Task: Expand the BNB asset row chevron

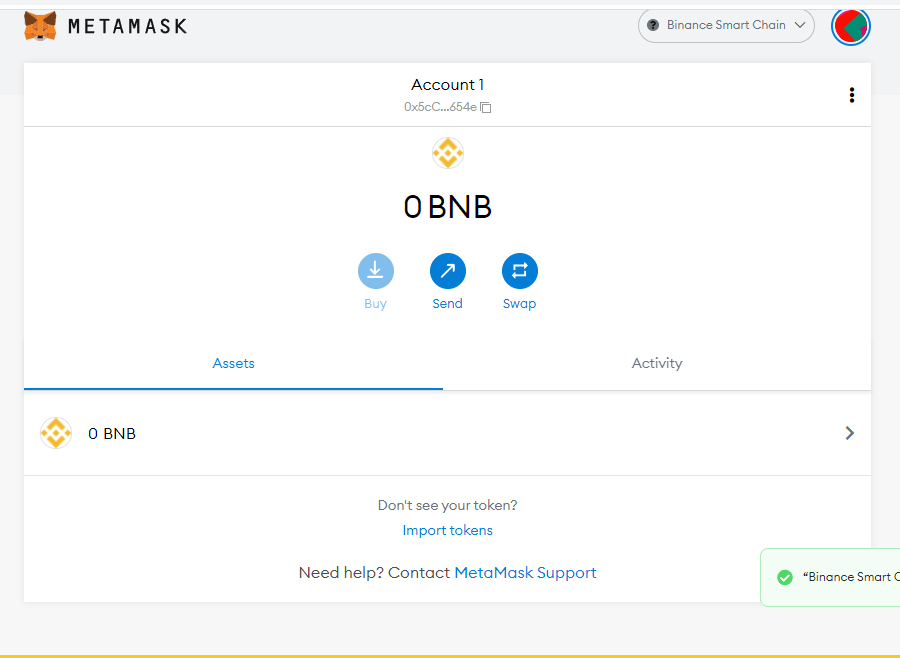Action: point(850,433)
